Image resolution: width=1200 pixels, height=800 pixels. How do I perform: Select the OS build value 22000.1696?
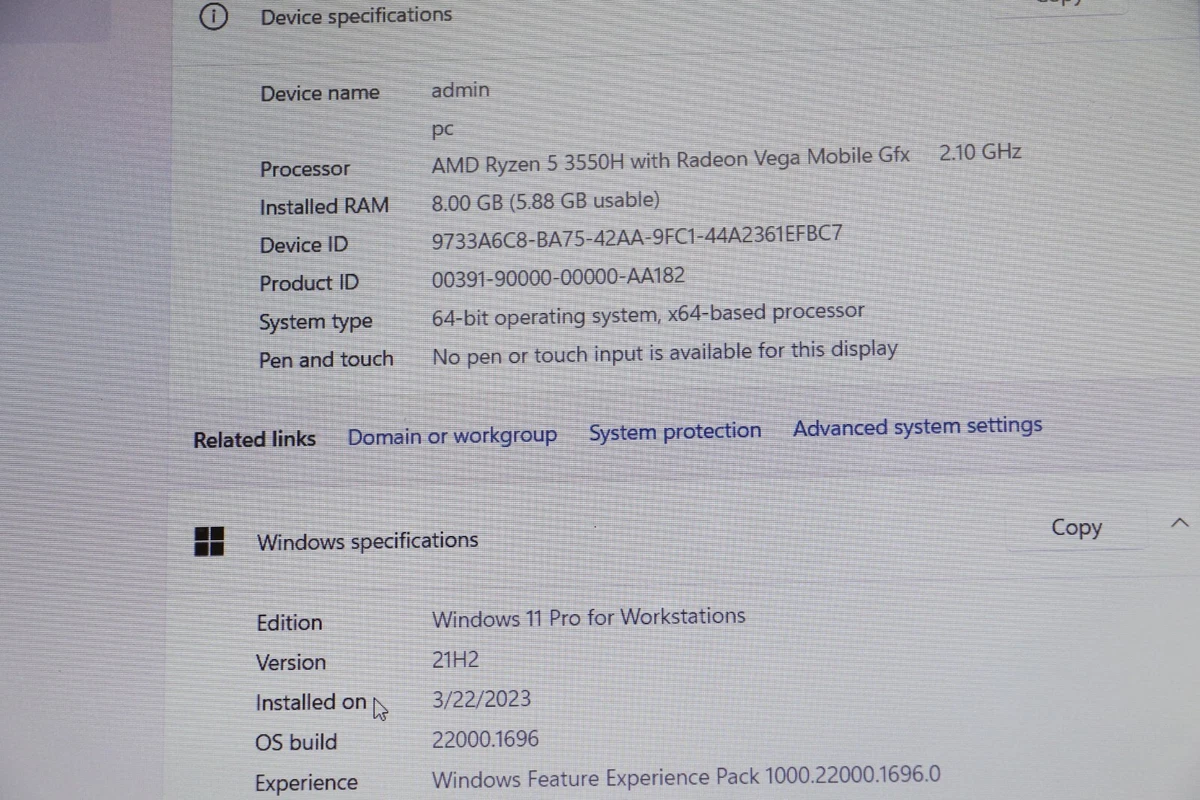pyautogui.click(x=485, y=740)
